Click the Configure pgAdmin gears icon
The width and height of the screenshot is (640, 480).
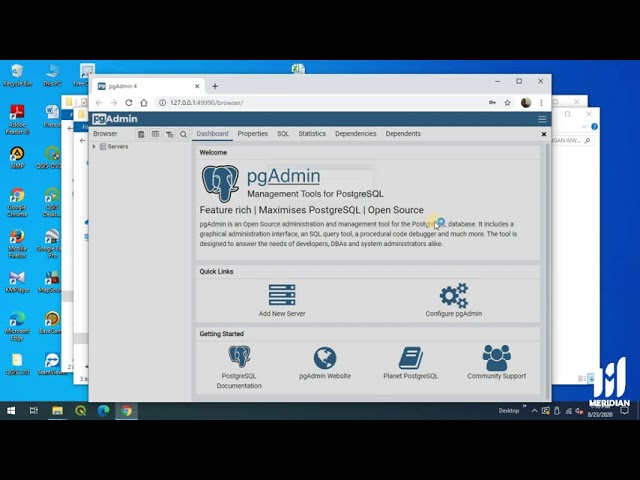(x=454, y=295)
